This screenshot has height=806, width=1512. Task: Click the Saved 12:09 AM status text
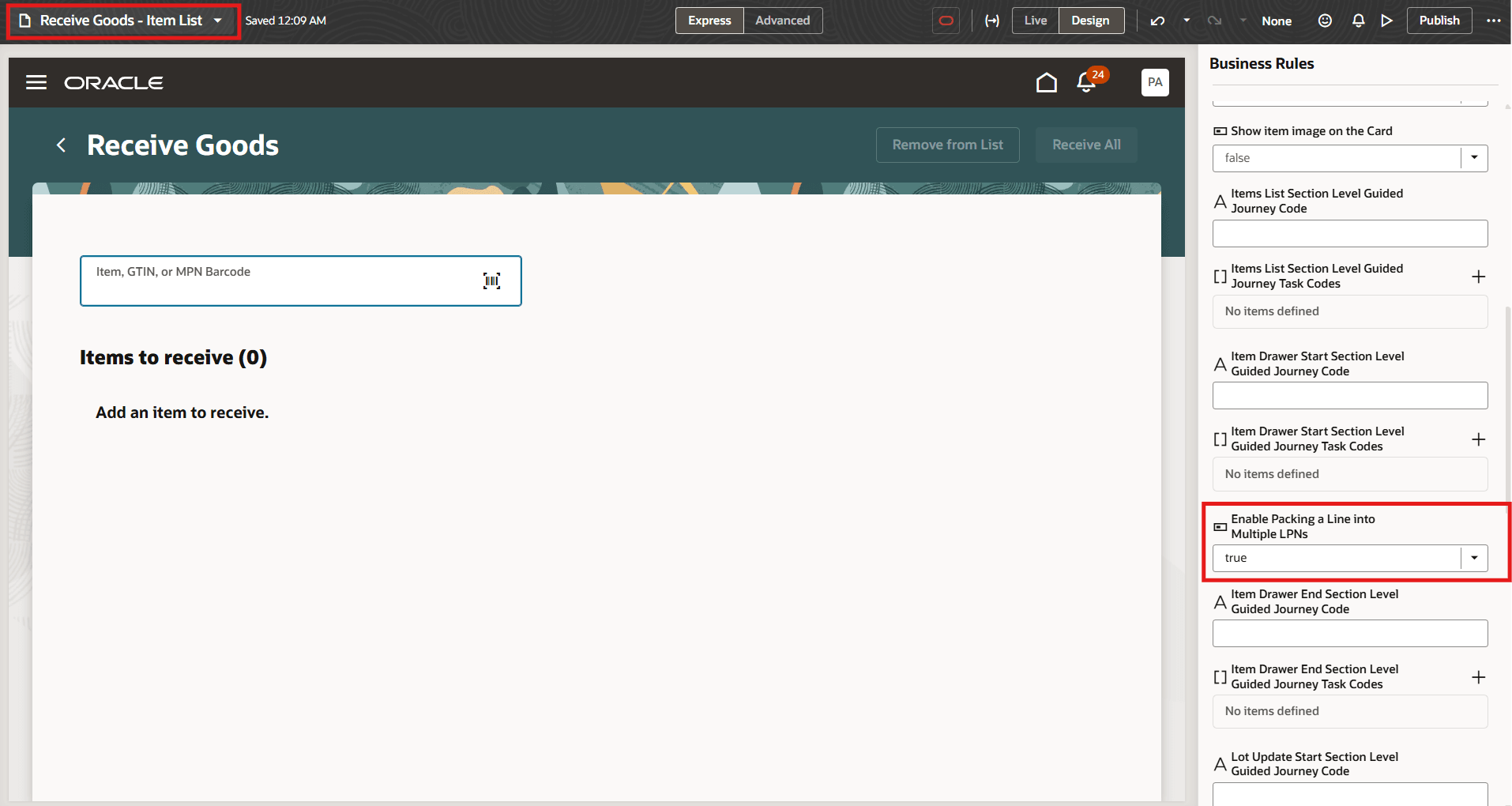tap(285, 21)
